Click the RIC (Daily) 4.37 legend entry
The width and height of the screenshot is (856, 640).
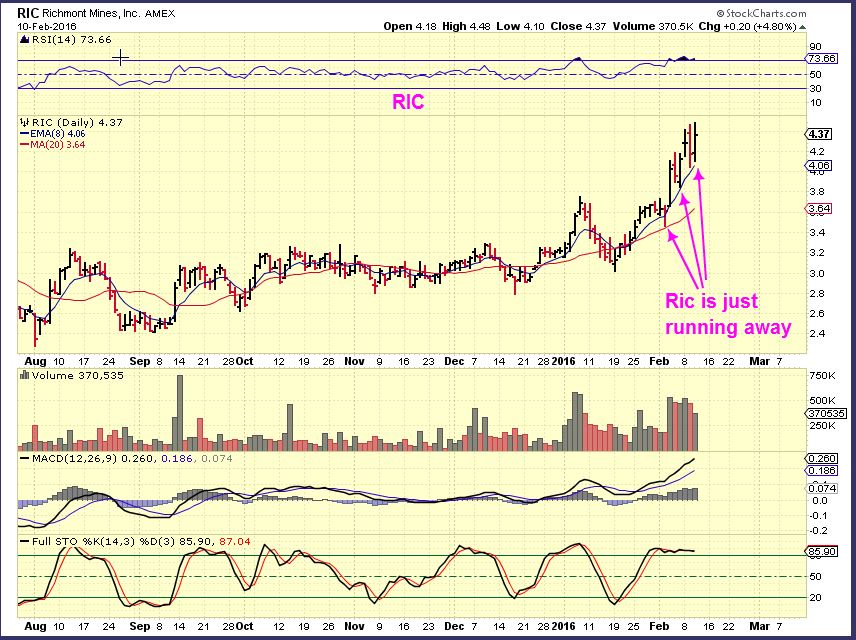(77, 122)
